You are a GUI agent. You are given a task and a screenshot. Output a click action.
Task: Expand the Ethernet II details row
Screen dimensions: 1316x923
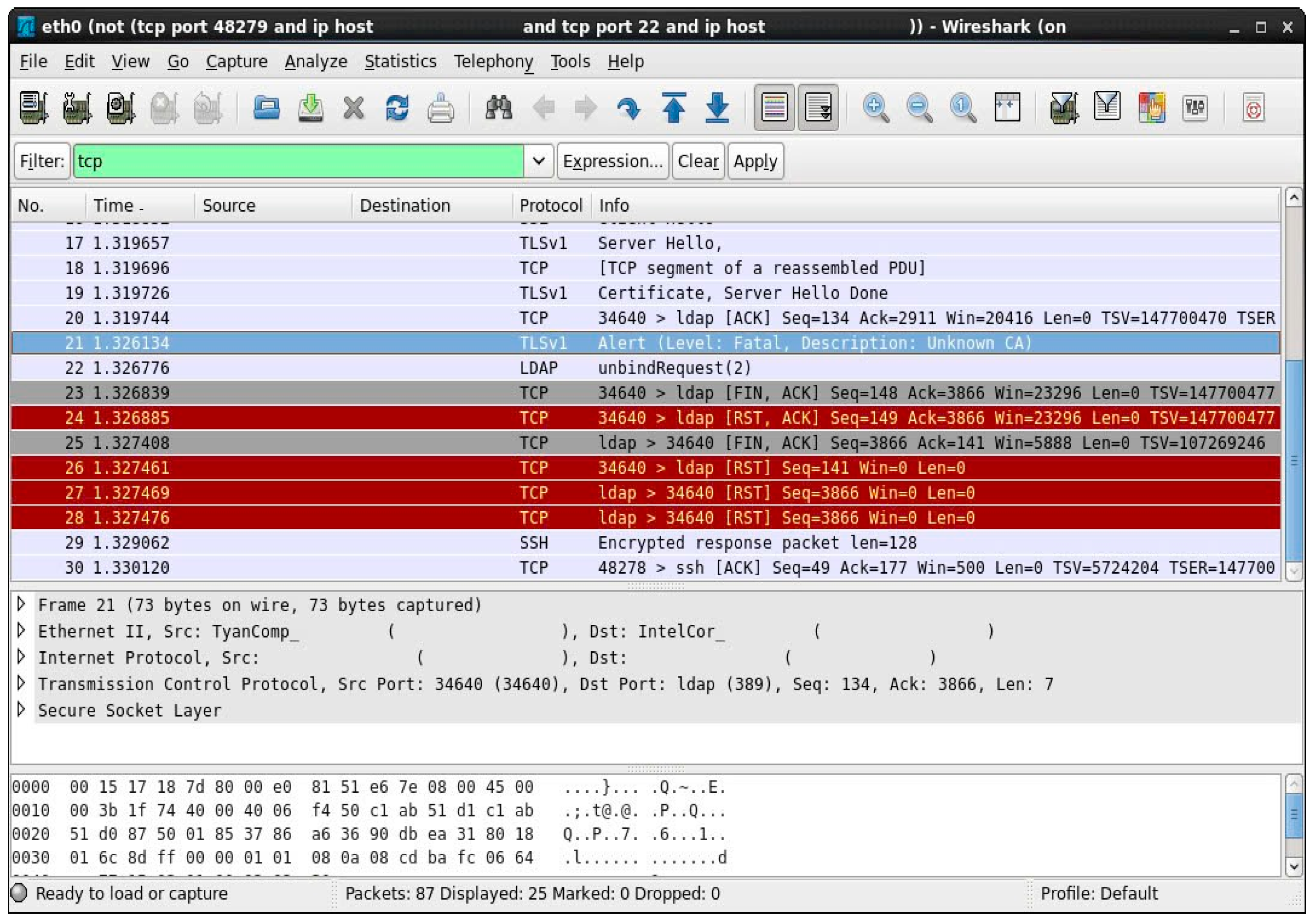click(21, 630)
